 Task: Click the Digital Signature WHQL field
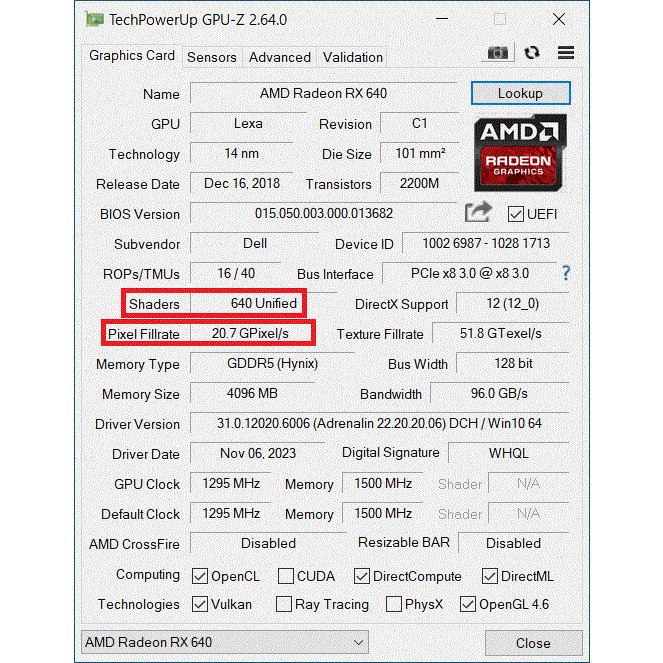(509, 454)
